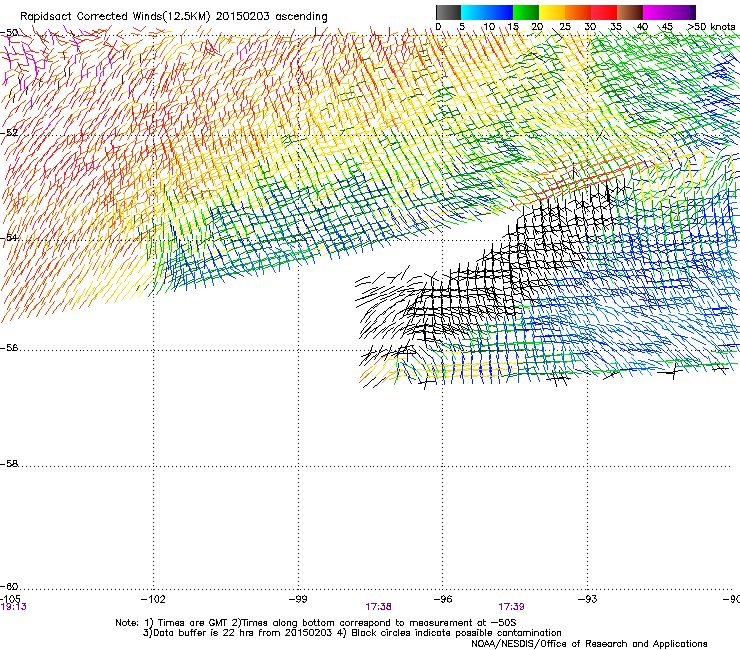740x650 pixels.
Task: Click the green 15-20 knots legend swatch
Action: tap(526, 12)
